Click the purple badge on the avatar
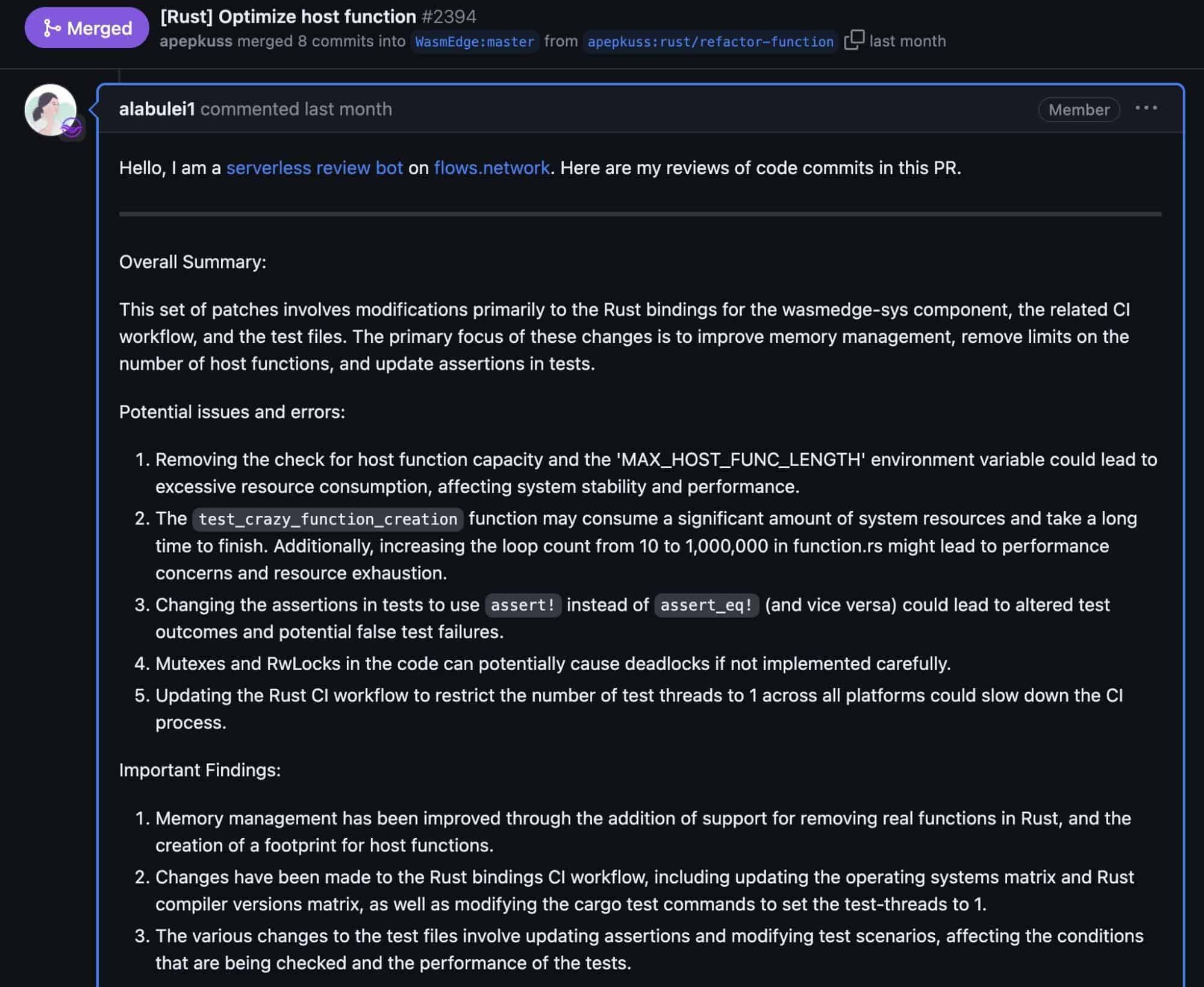This screenshot has width=1204, height=987. coord(72,127)
